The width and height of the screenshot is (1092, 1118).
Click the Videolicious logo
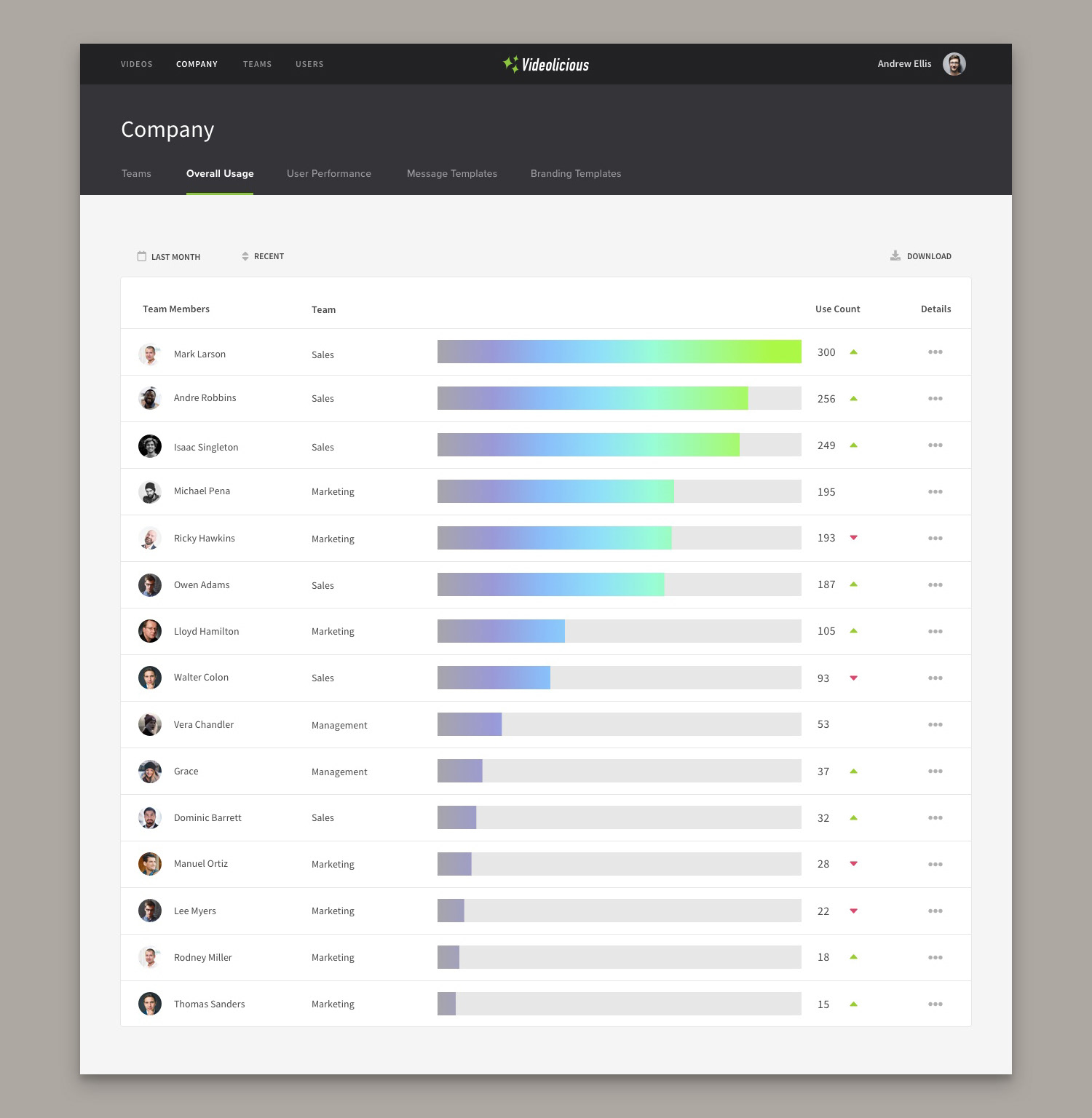pos(546,64)
